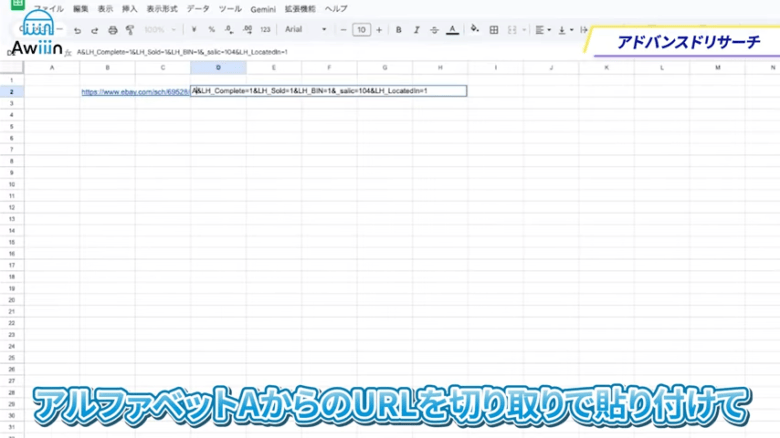Select column A header
Screen dimensions: 780x438
pyautogui.click(x=52, y=67)
